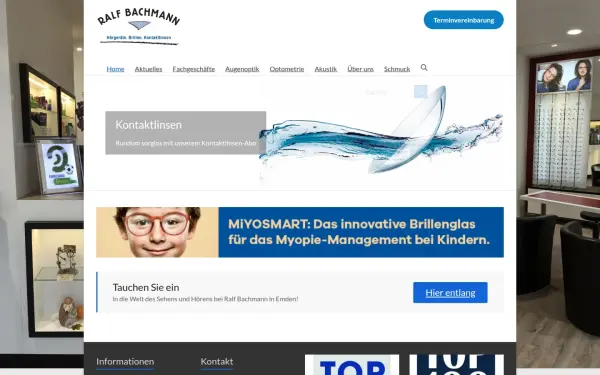The width and height of the screenshot is (600, 375).
Task: Open the search magnifier icon in navigation
Action: (x=424, y=68)
